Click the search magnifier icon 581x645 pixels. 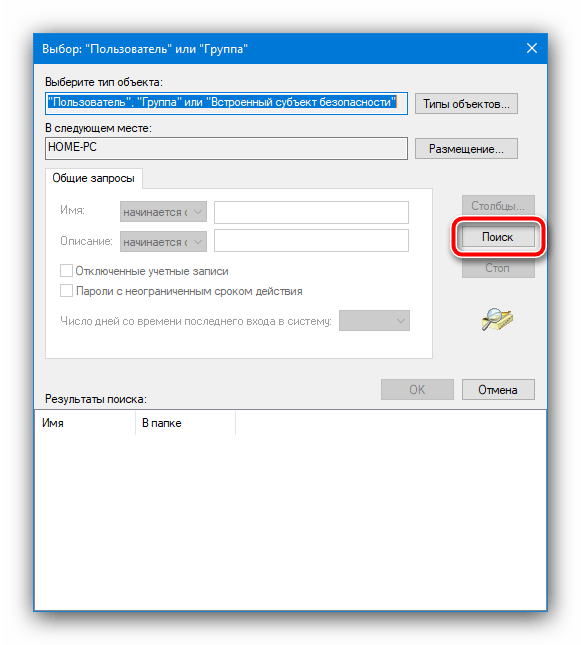pyautogui.click(x=497, y=320)
